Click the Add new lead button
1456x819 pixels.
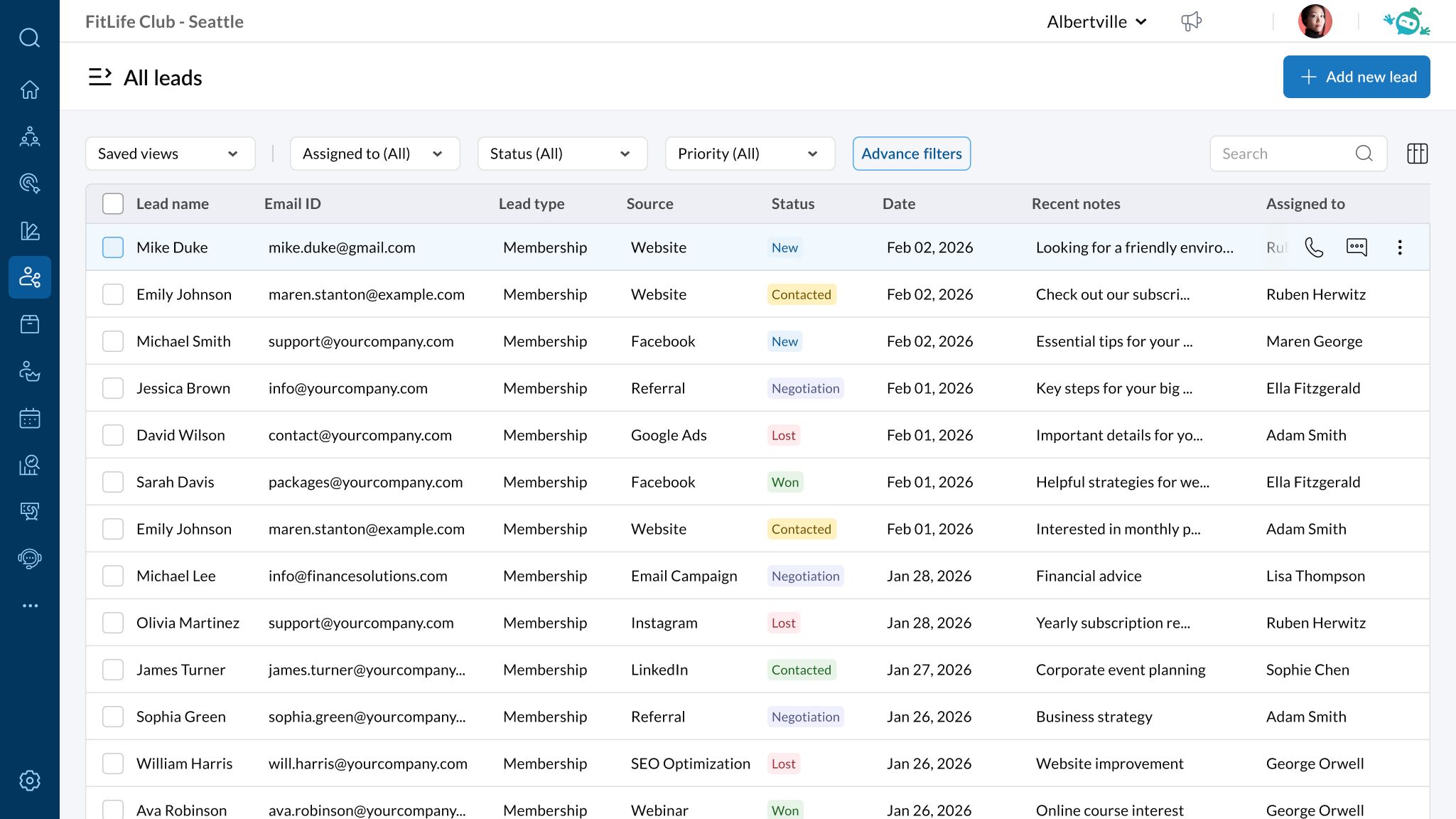1356,77
